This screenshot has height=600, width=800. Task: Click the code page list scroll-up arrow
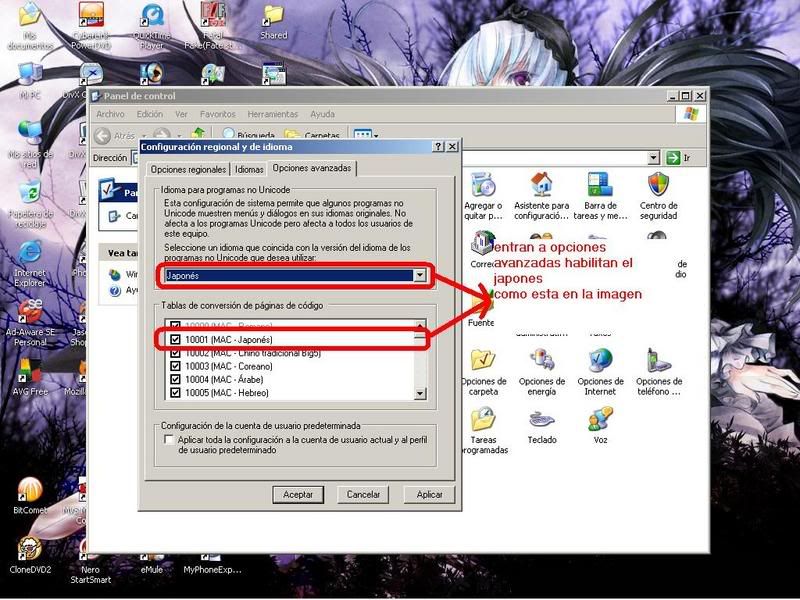coord(420,325)
